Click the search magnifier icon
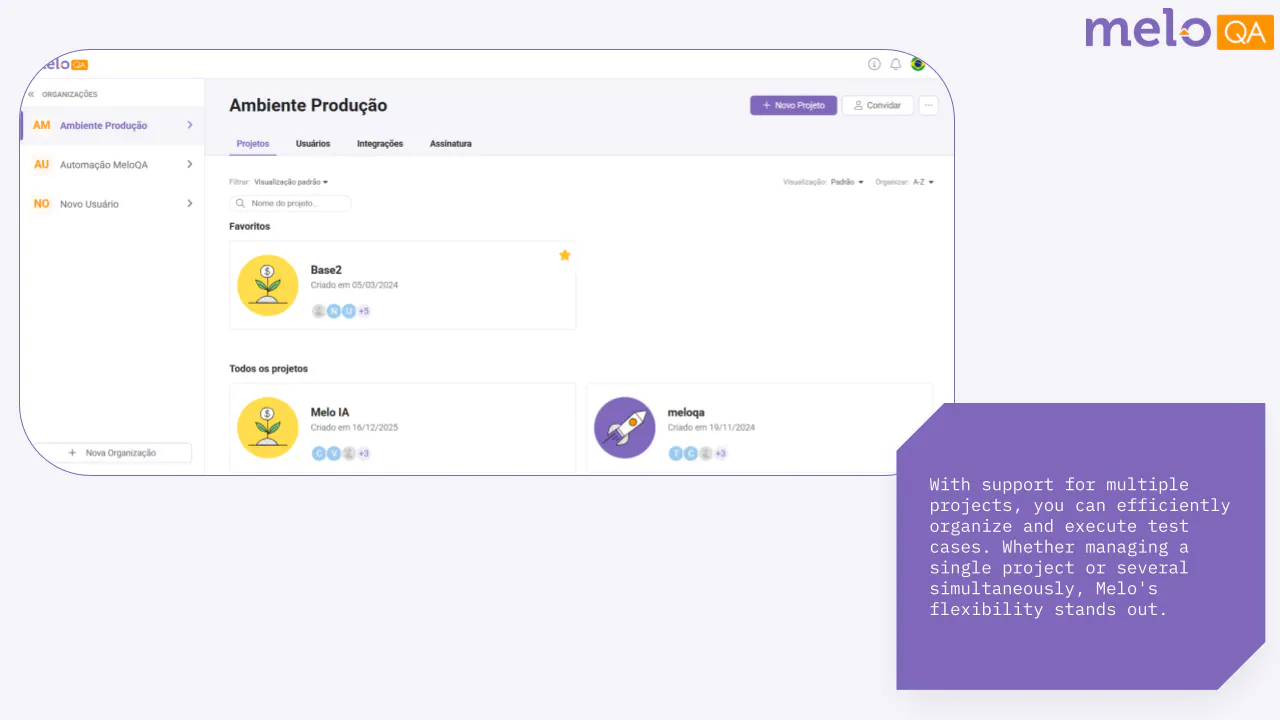 coord(241,203)
